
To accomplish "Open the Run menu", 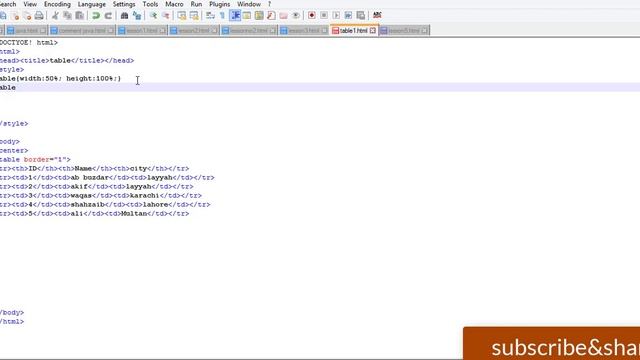I will [196, 4].
